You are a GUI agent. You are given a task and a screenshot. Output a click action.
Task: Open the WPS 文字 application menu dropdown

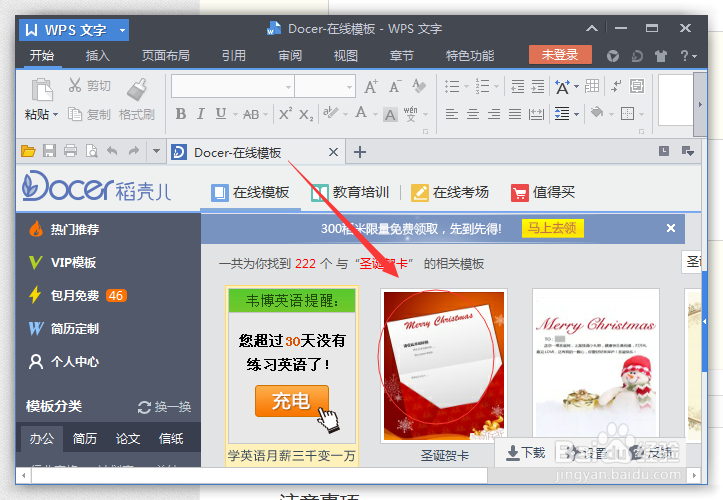[122, 30]
